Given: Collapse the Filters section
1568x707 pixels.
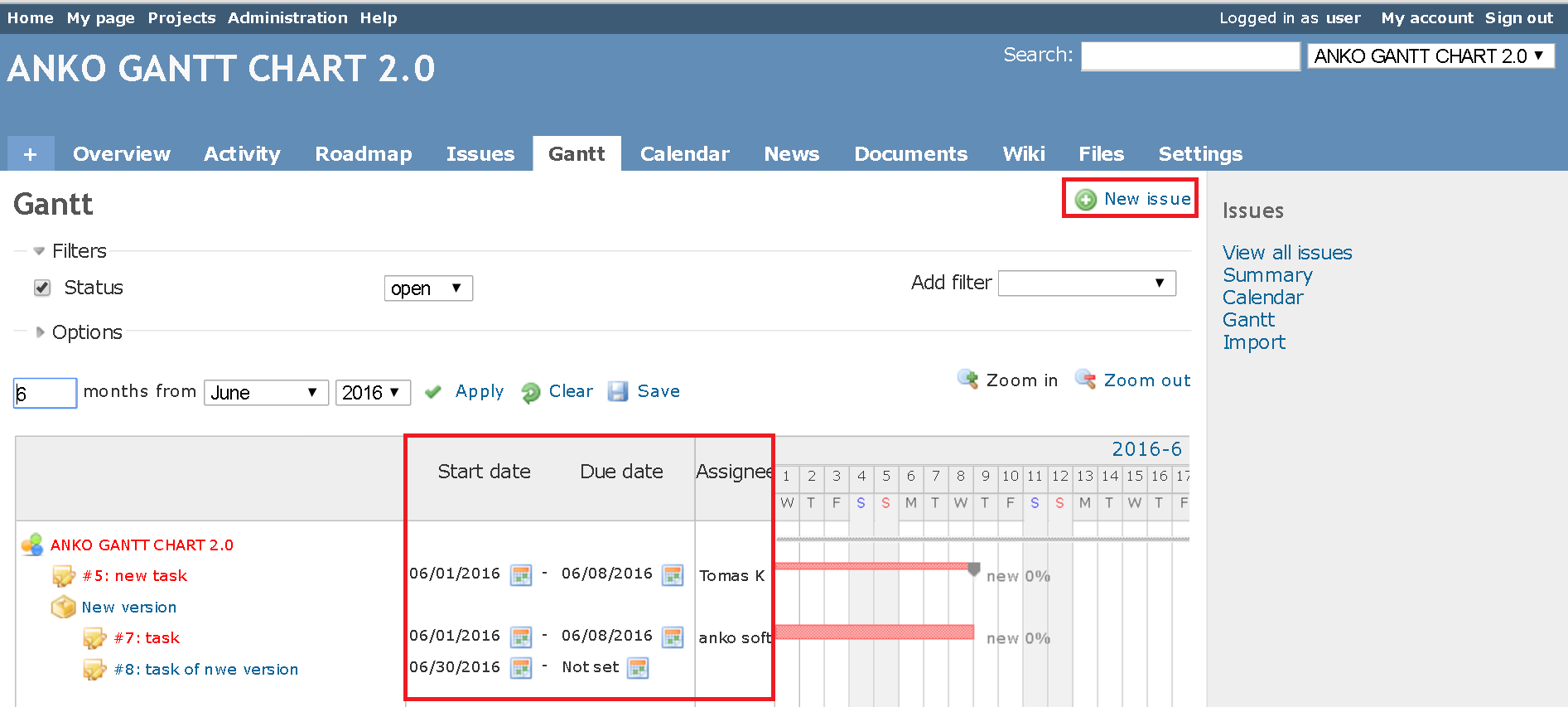Looking at the screenshot, I should click(39, 251).
